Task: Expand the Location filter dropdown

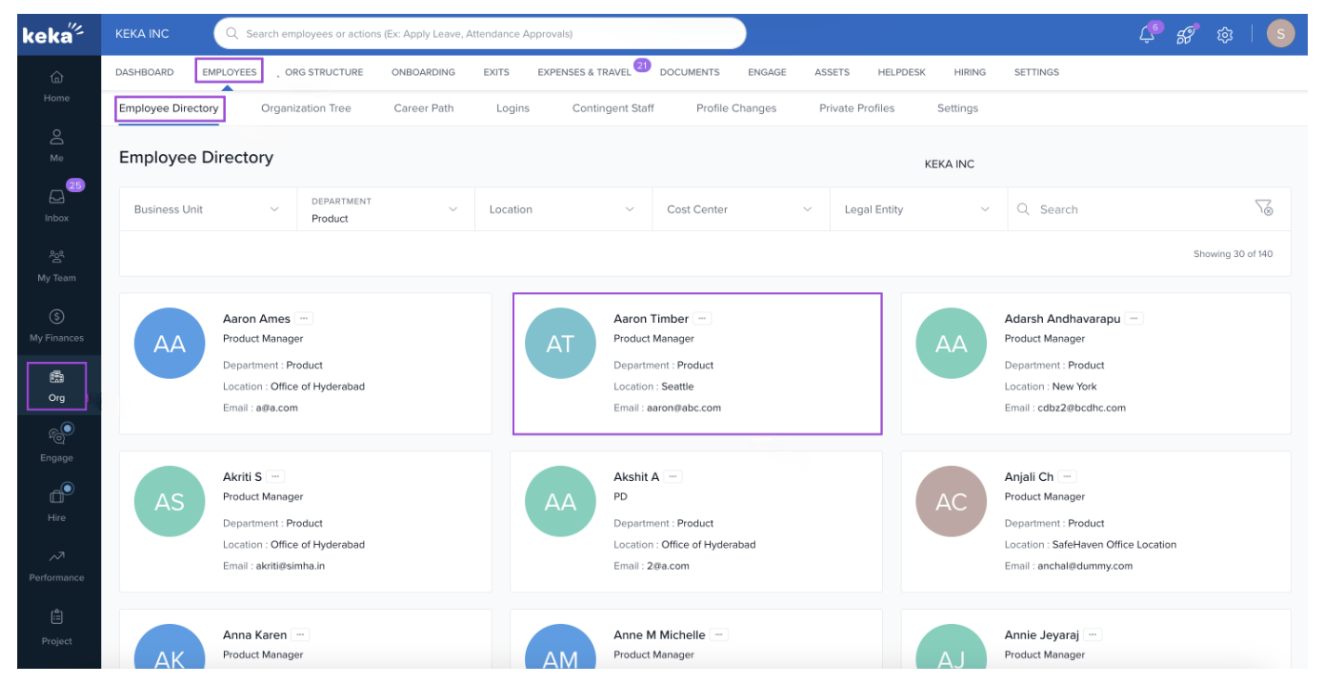Action: coord(562,209)
